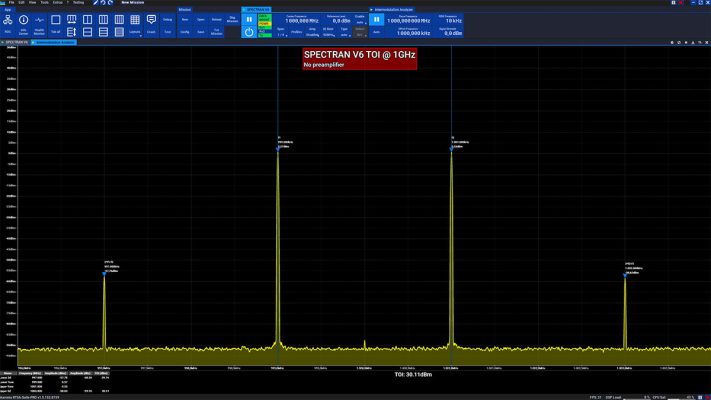Click the Auto button in Intermodulation Analyzer
711x400 pixels.
tap(377, 32)
